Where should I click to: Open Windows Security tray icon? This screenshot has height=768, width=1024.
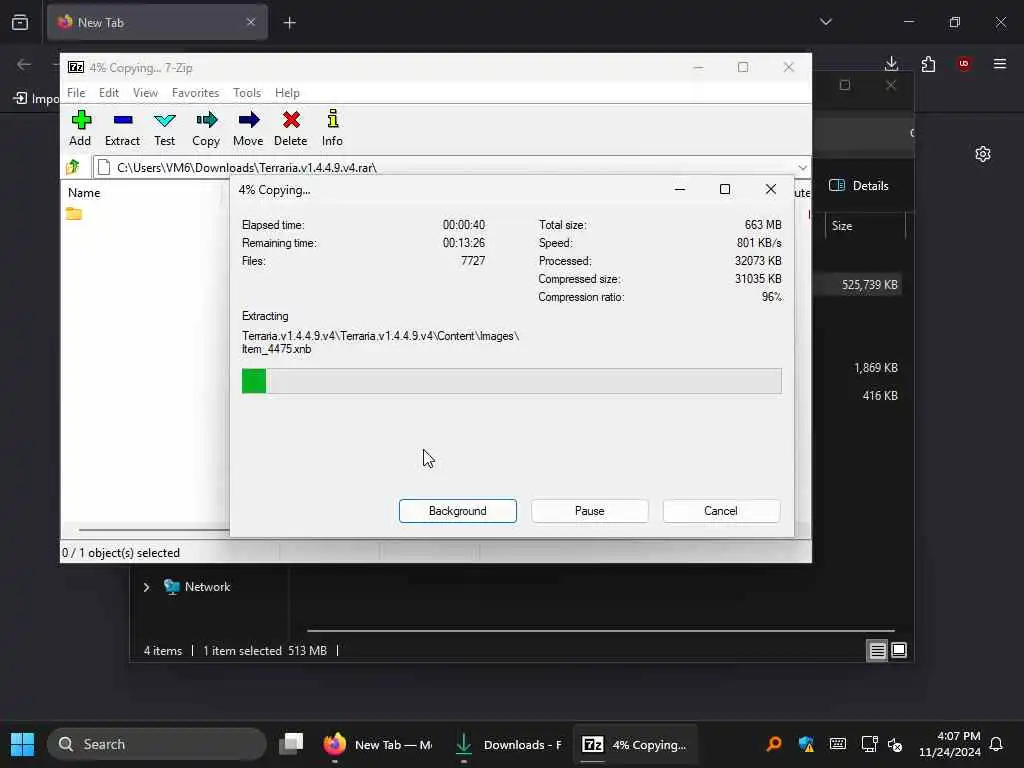(806, 744)
